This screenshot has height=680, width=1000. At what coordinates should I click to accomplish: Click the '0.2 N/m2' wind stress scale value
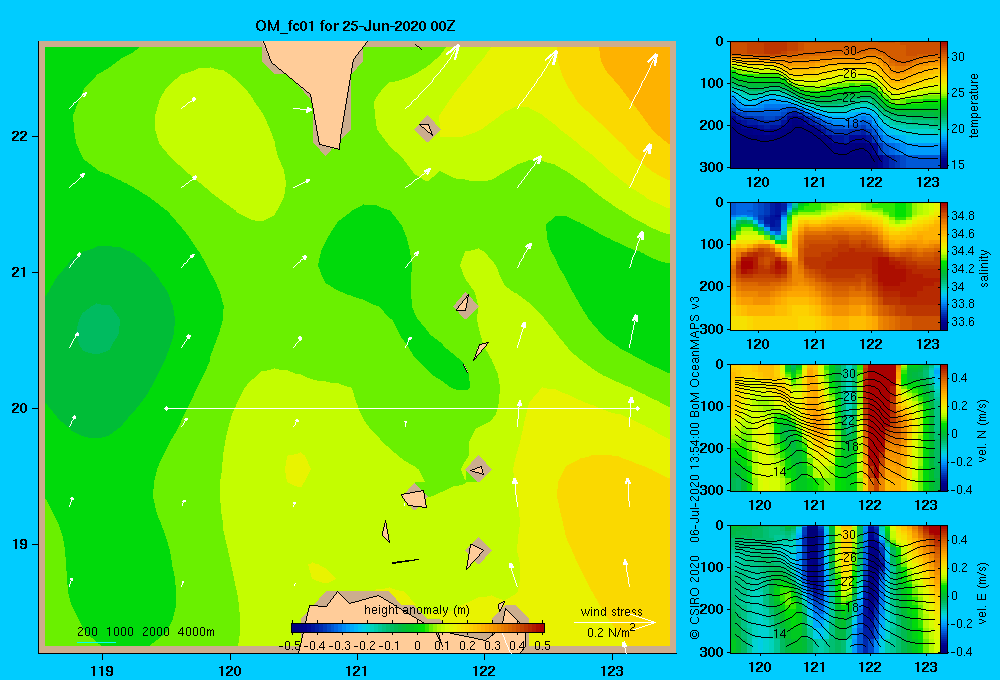[611, 632]
